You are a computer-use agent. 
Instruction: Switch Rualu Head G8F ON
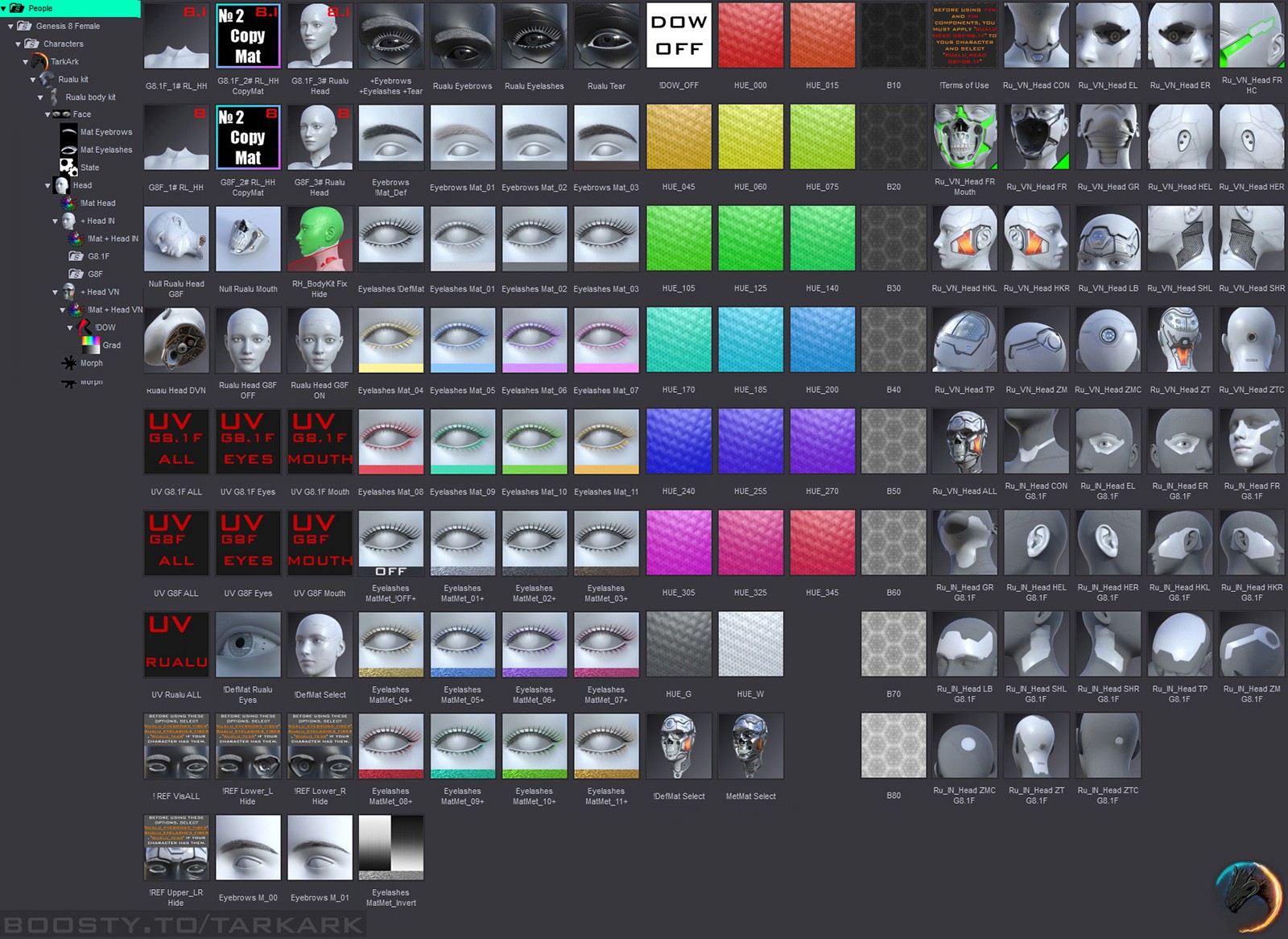pyautogui.click(x=320, y=340)
